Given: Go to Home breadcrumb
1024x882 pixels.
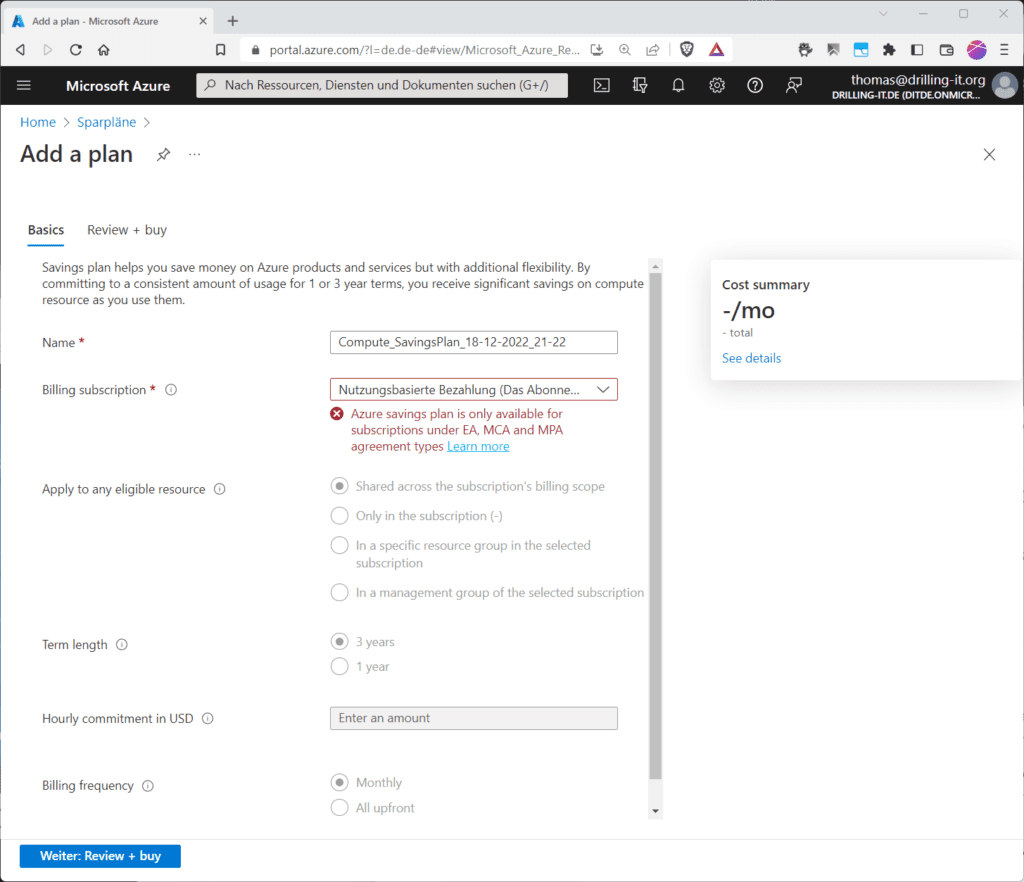Looking at the screenshot, I should pos(38,122).
